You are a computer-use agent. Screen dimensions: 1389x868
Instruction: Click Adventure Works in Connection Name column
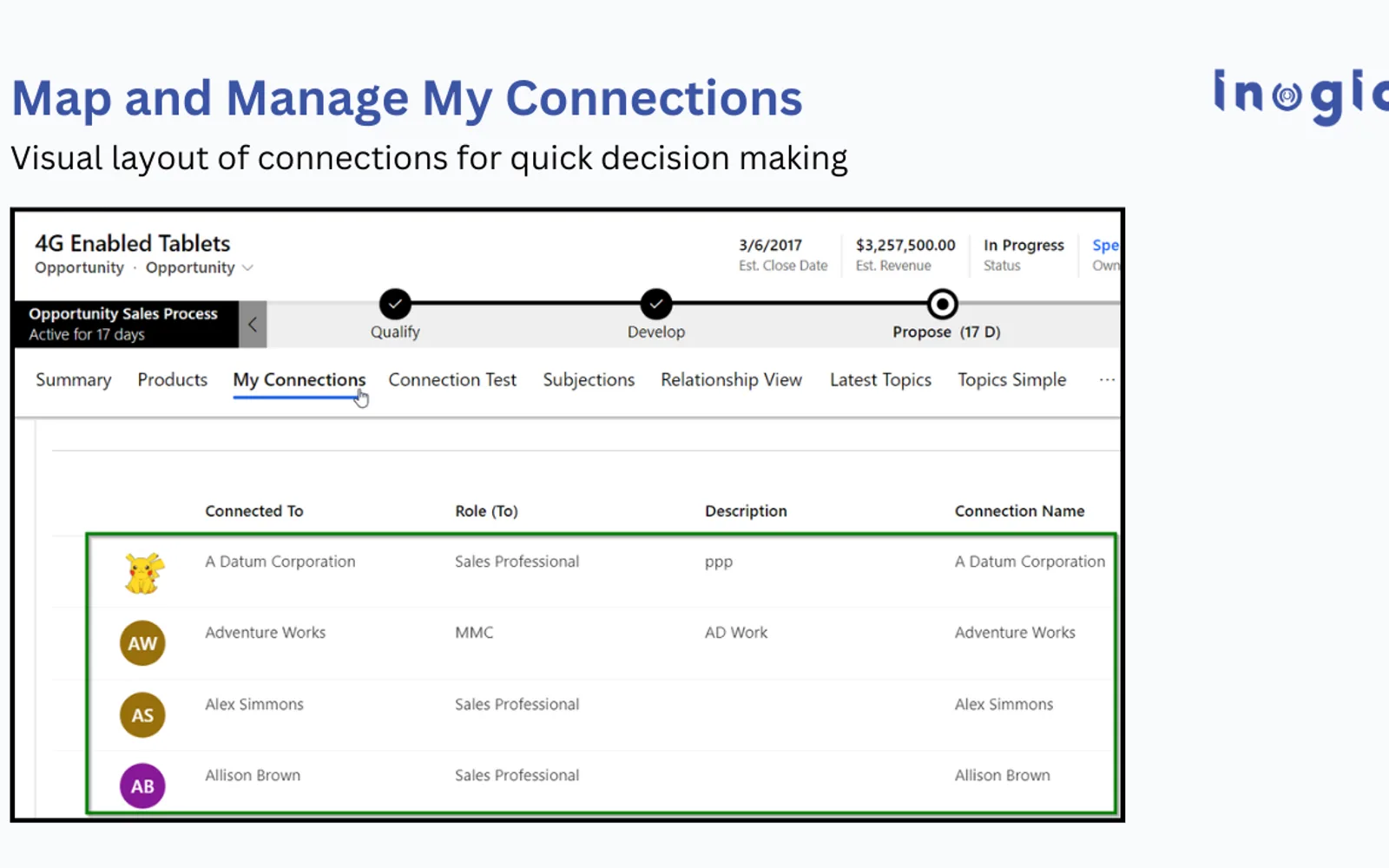click(x=1015, y=633)
